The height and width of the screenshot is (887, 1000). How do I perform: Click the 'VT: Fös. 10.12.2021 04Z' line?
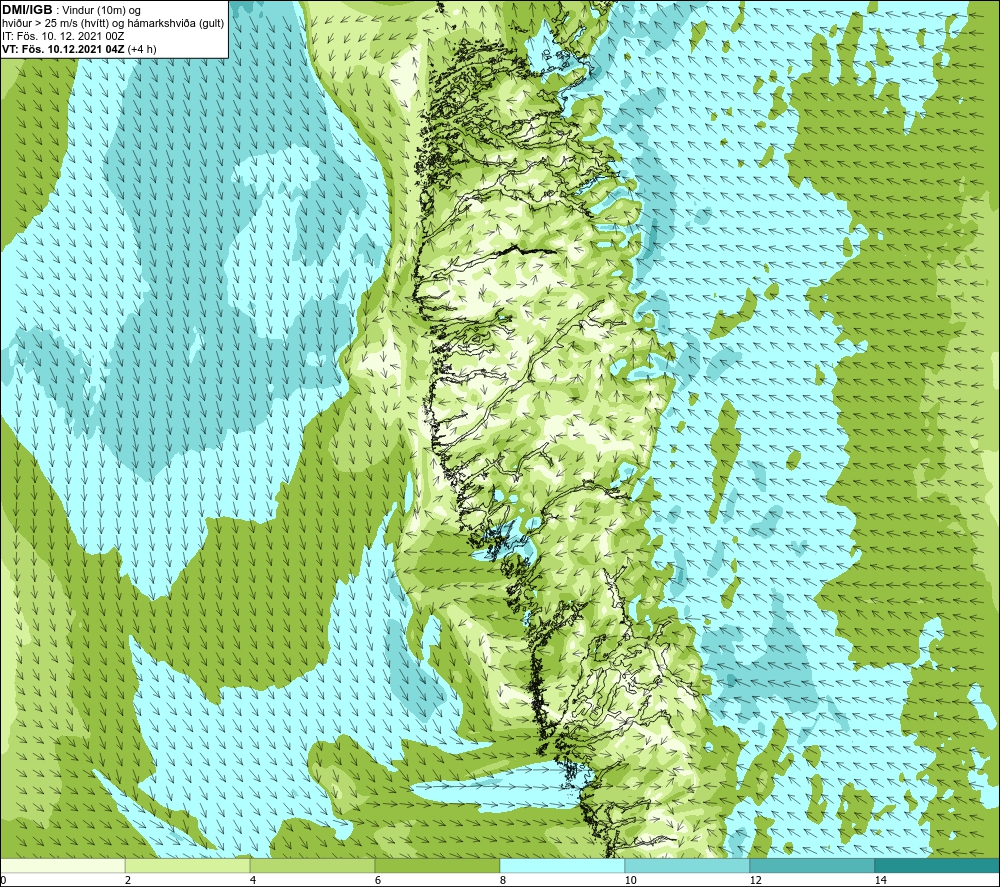(x=79, y=49)
